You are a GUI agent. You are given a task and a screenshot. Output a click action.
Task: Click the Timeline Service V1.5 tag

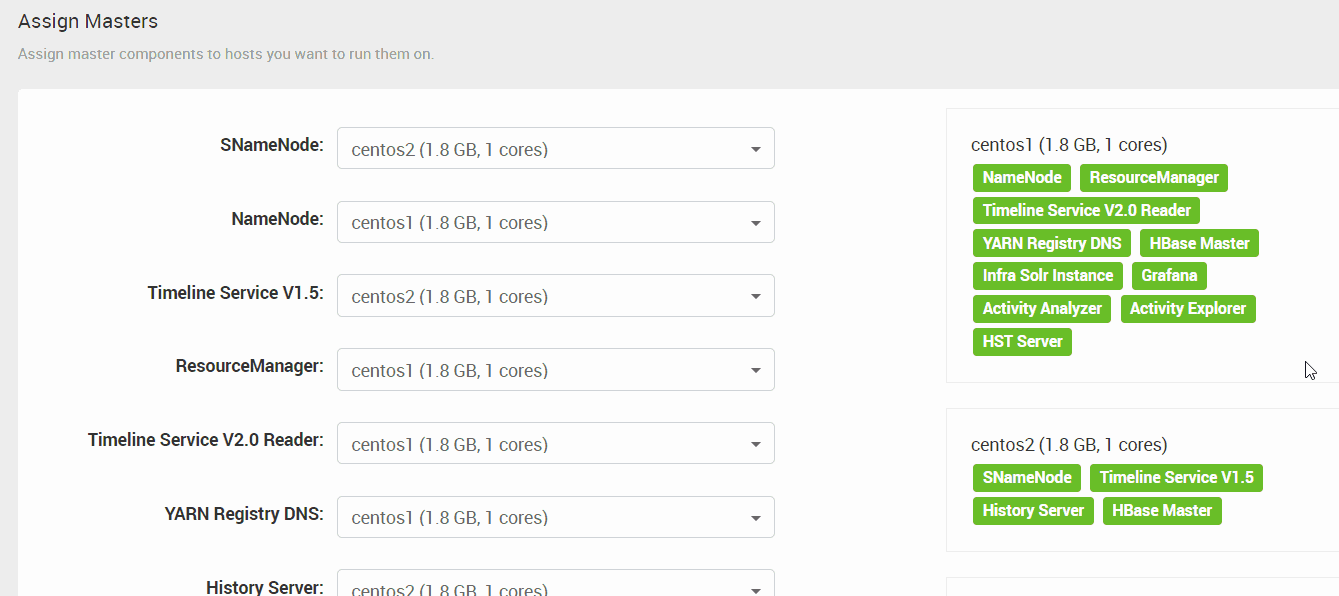tap(1176, 478)
